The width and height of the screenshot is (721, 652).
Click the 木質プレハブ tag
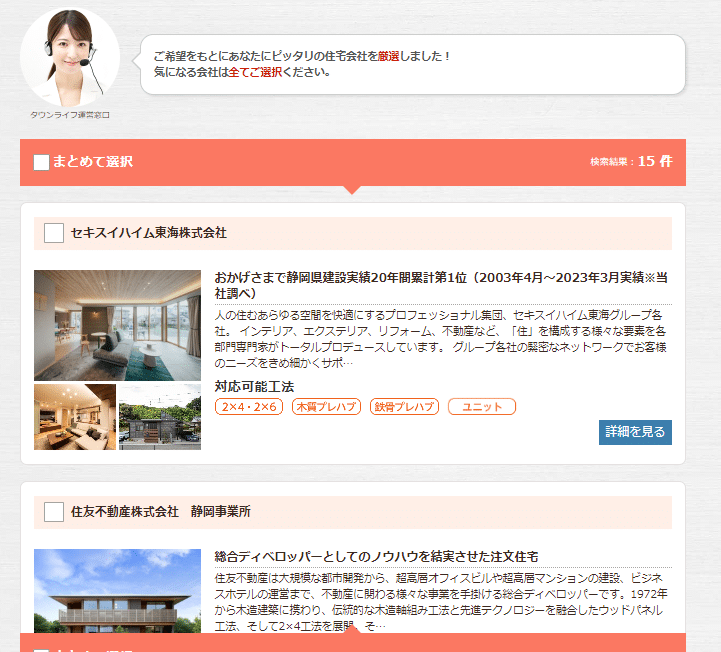point(326,407)
